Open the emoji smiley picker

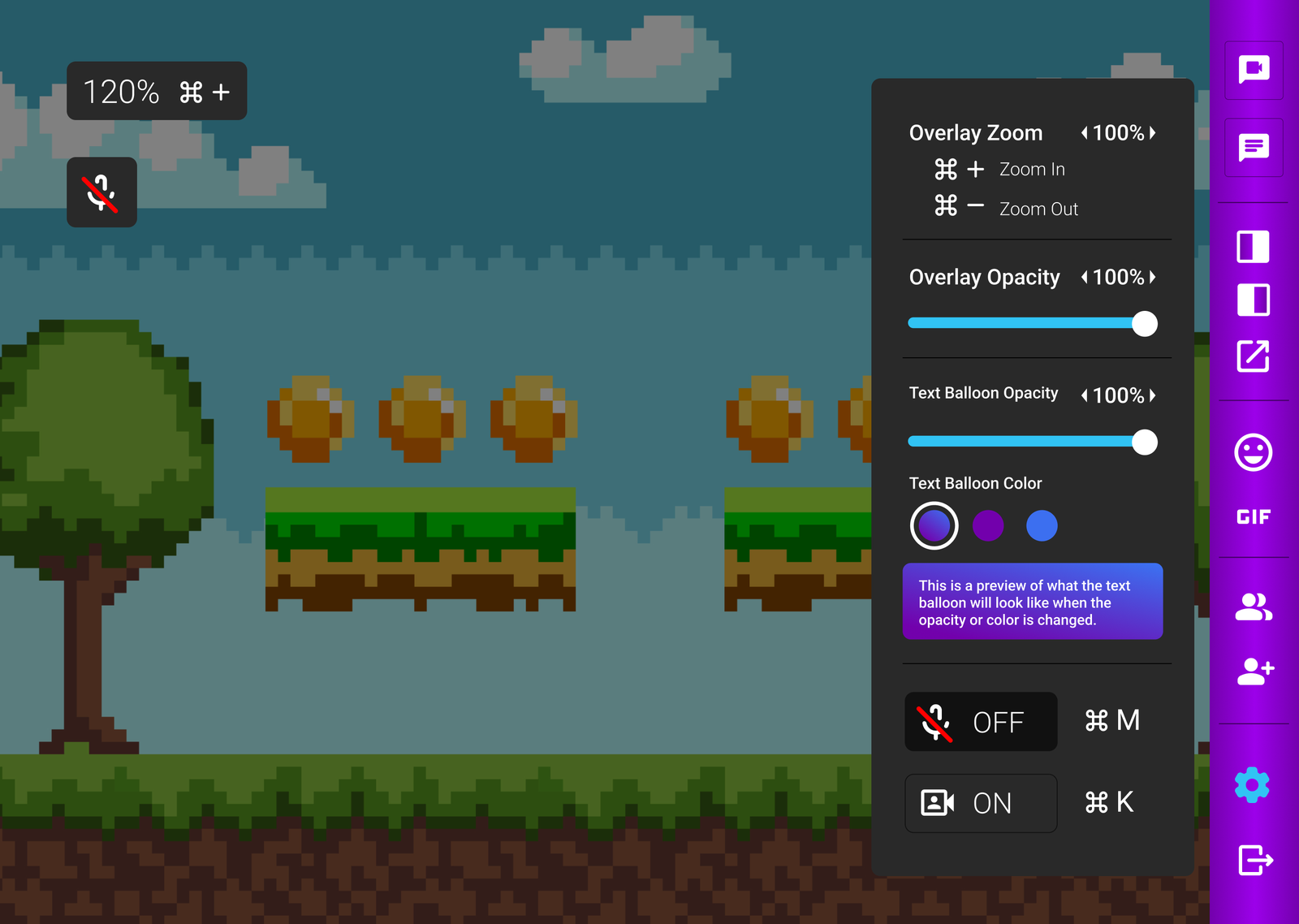click(x=1253, y=452)
